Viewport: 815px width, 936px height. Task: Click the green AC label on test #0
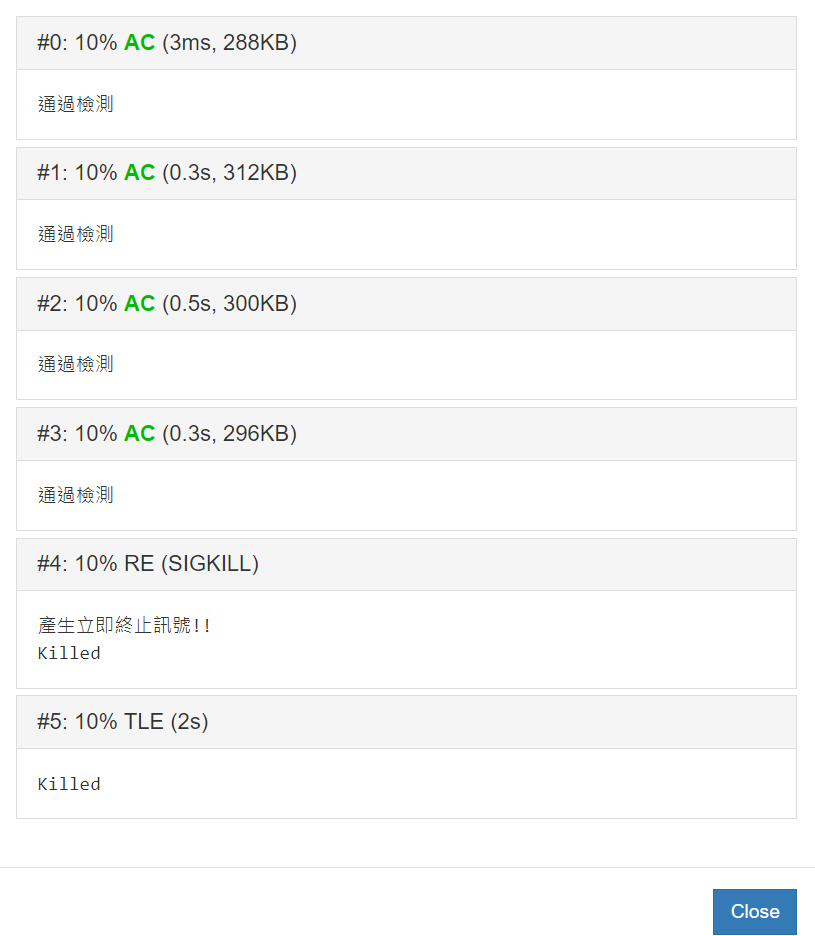(x=139, y=43)
